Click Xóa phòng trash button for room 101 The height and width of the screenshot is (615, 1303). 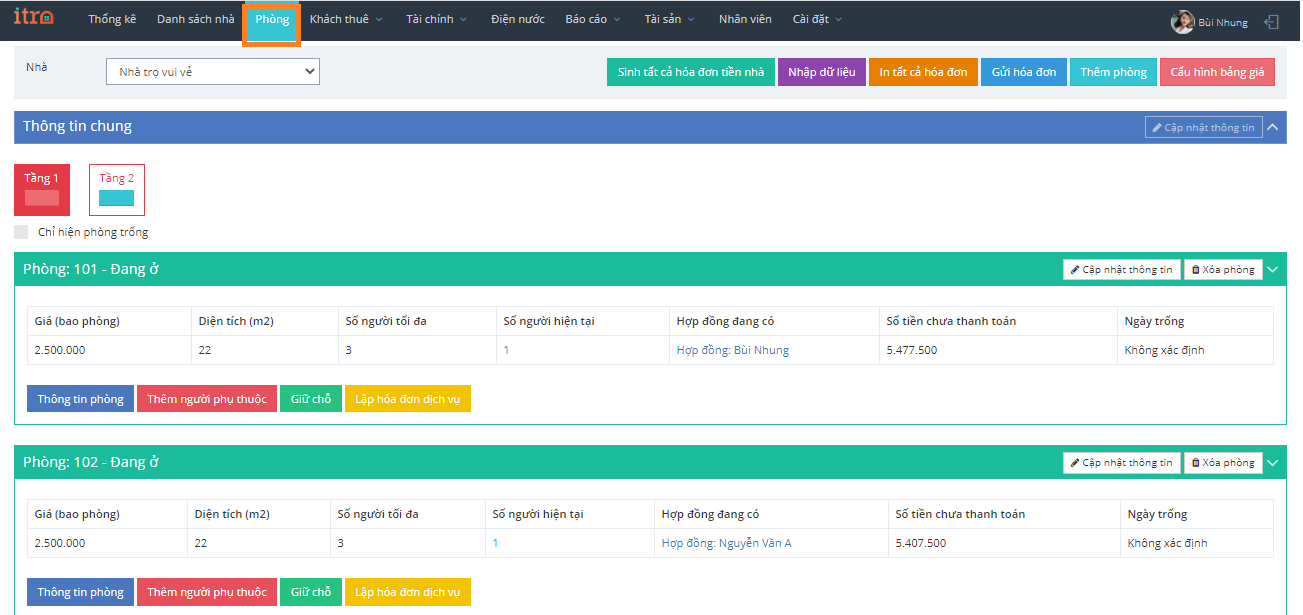[1222, 269]
